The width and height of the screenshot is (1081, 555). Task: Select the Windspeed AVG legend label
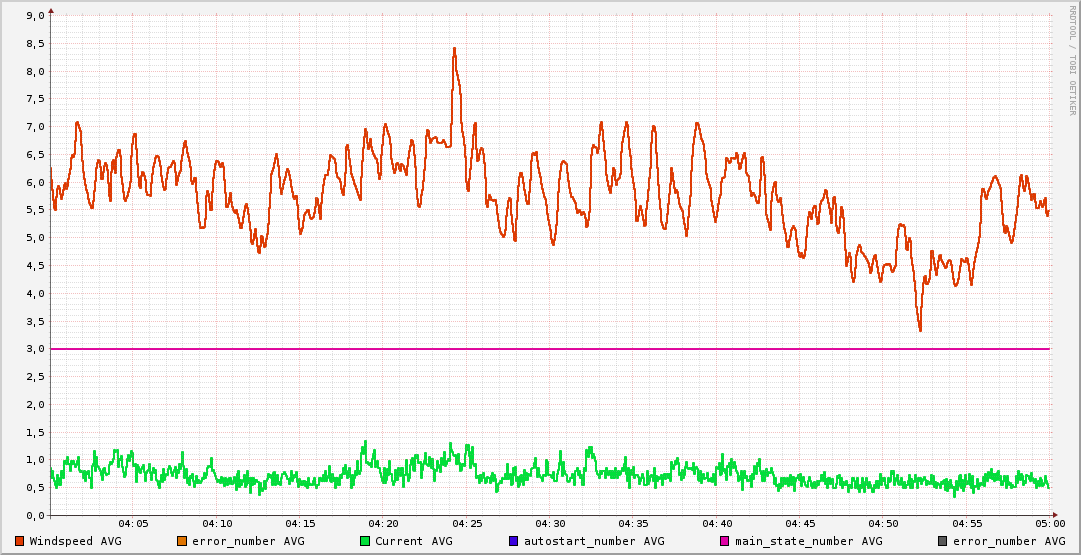75,541
